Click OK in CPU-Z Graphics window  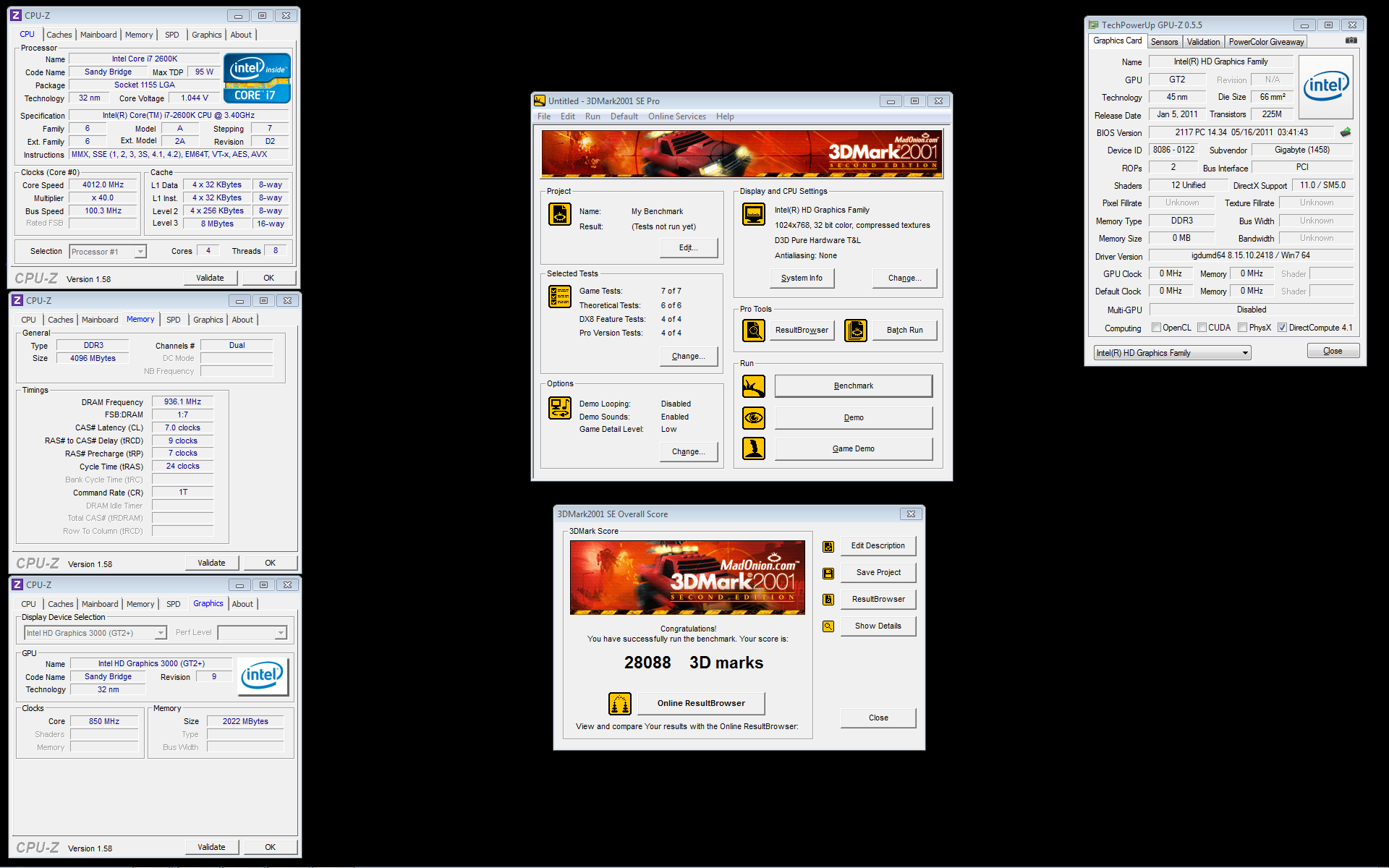tap(270, 847)
